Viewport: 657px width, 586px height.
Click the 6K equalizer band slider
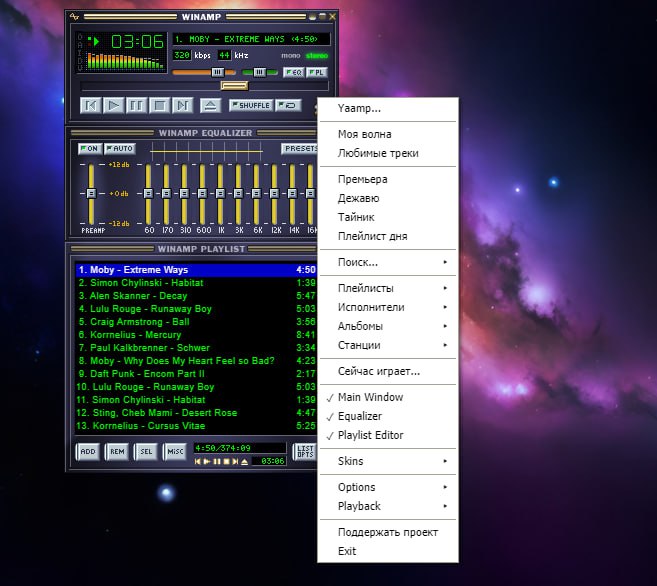tap(256, 194)
